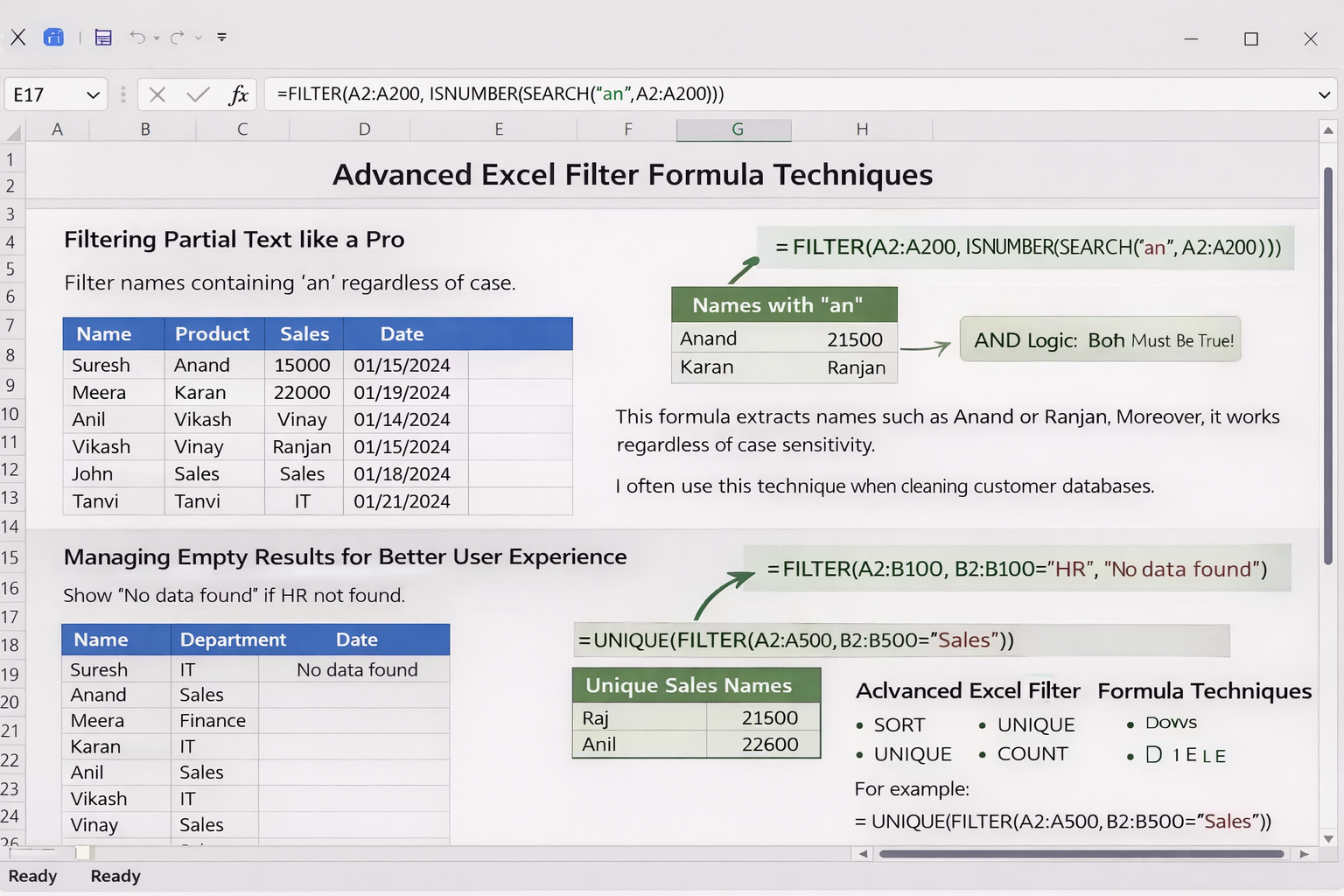Open the Name Box dropdown

pyautogui.click(x=92, y=94)
